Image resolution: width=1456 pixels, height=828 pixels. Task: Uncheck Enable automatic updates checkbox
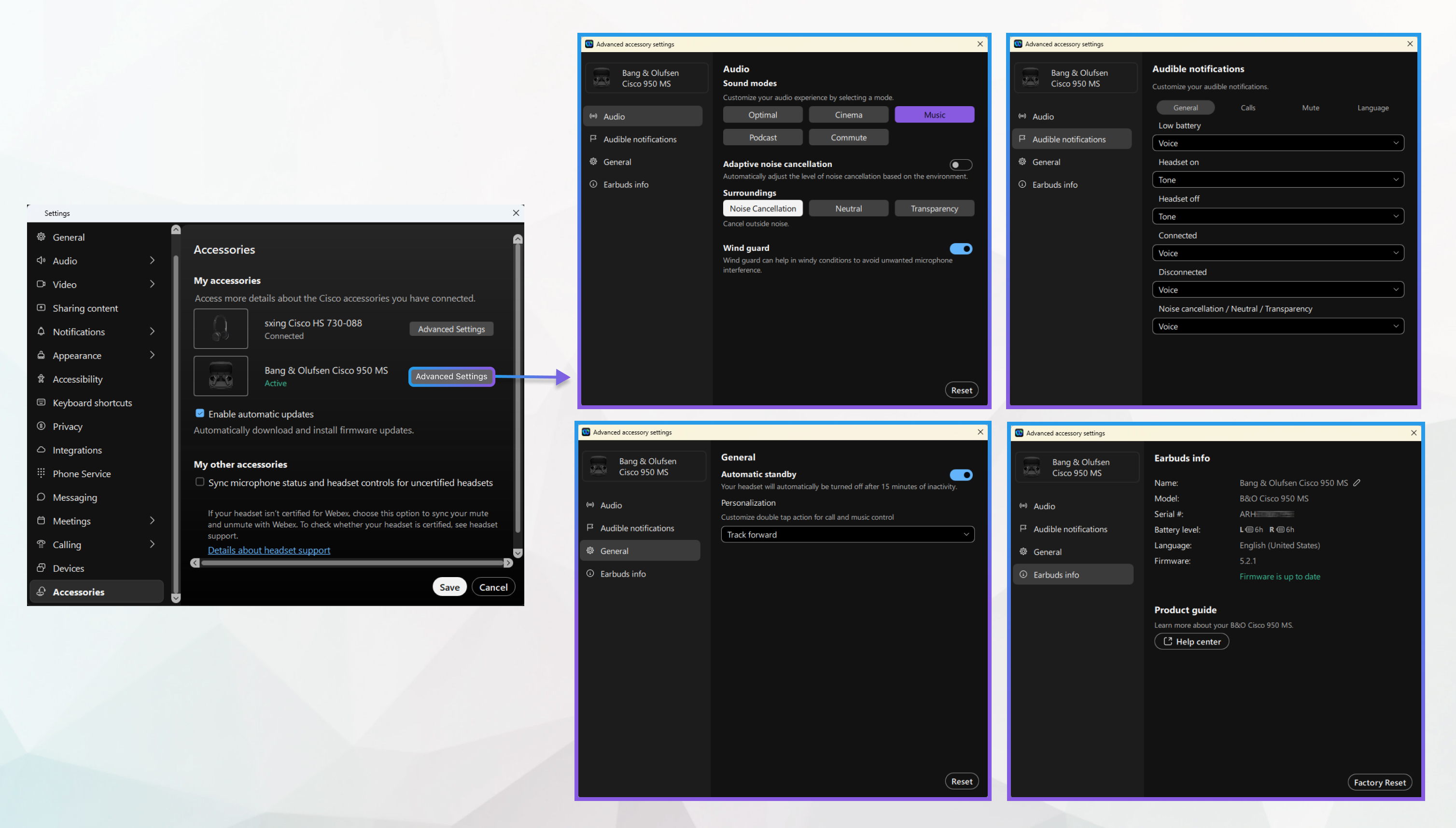click(x=200, y=414)
